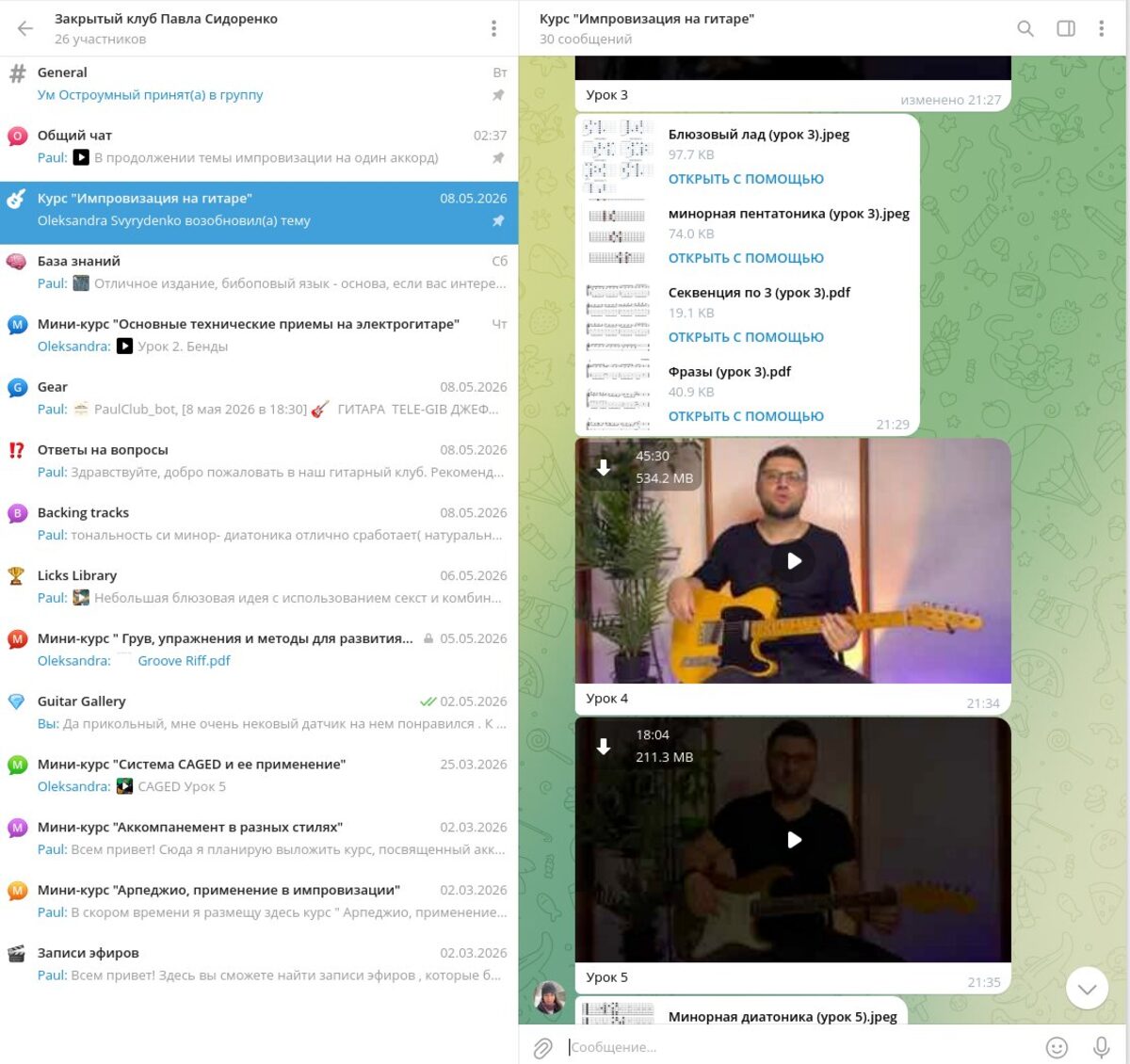Click pin icon on Общий чат topic
Viewport: 1130px width, 1064px height.
point(498,158)
